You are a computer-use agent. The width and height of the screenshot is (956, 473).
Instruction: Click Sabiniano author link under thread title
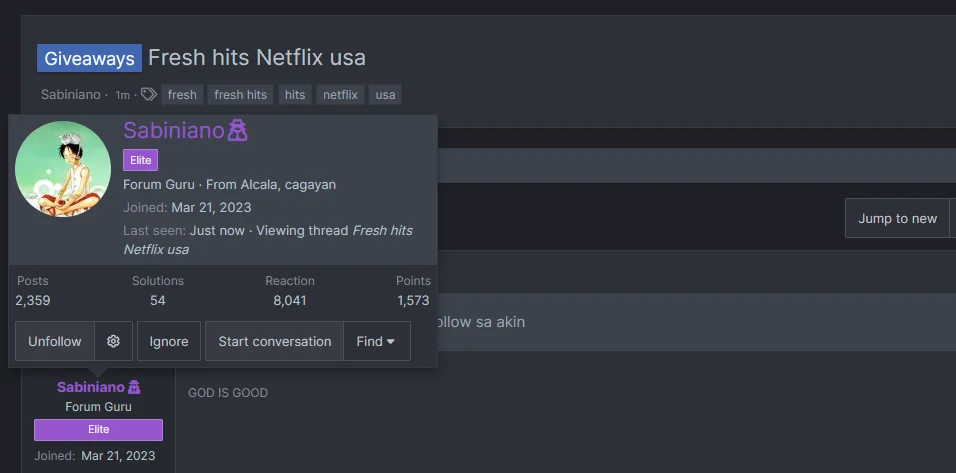pyautogui.click(x=71, y=95)
